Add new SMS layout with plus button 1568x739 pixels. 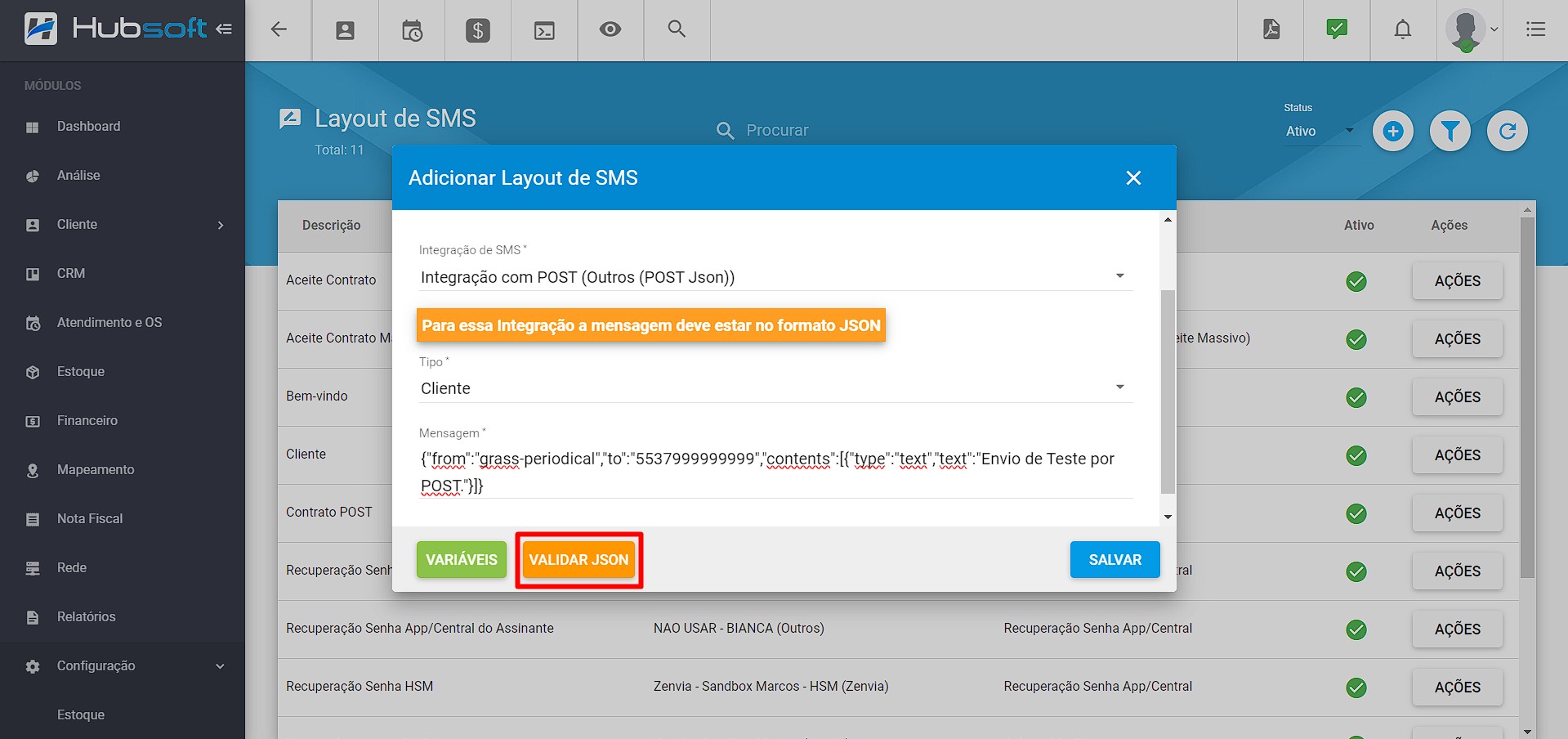(x=1393, y=131)
